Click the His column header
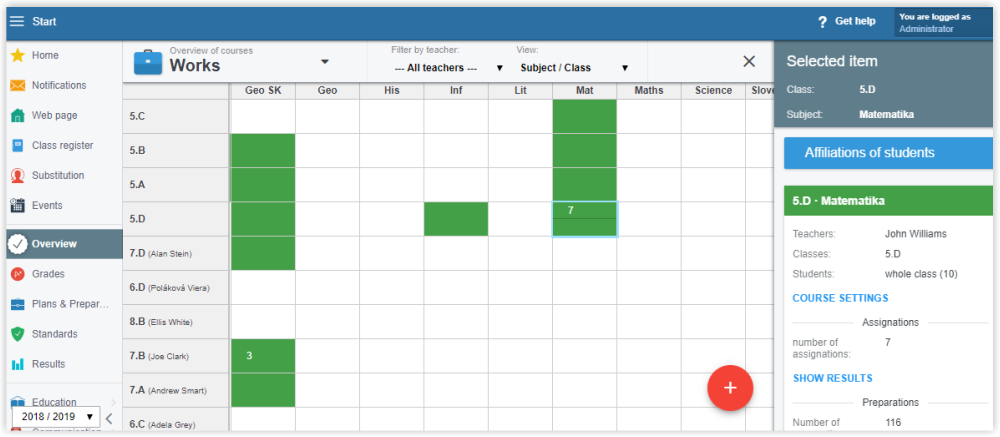Image resolution: width=1000 pixels, height=437 pixels. pos(392,91)
